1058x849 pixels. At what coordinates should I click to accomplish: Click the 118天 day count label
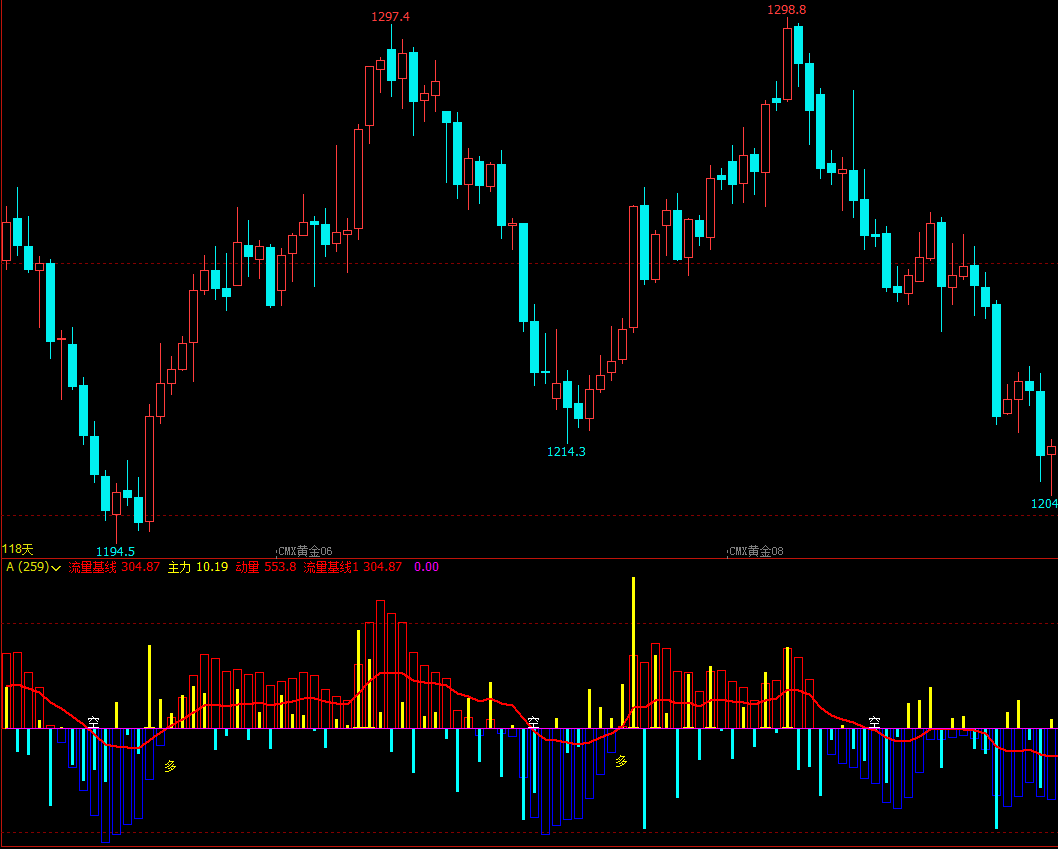(18, 550)
